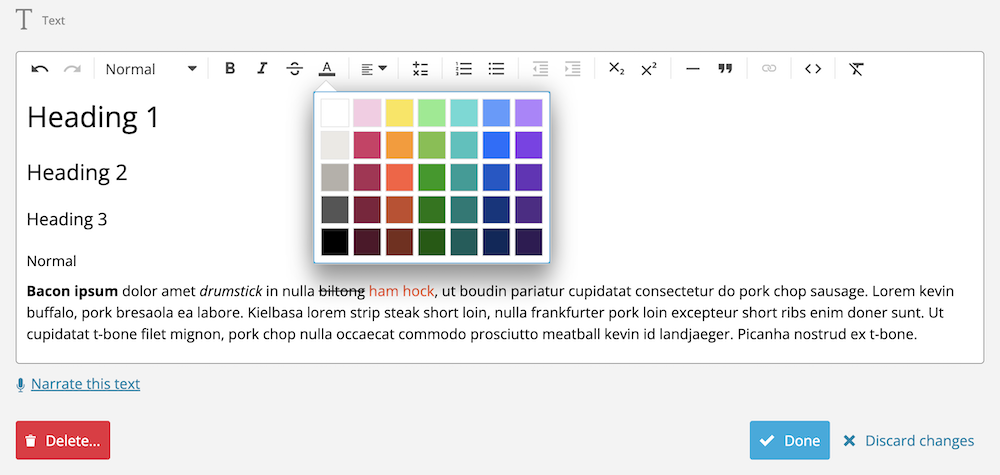Pick the light blue color swatch

[x=496, y=113]
